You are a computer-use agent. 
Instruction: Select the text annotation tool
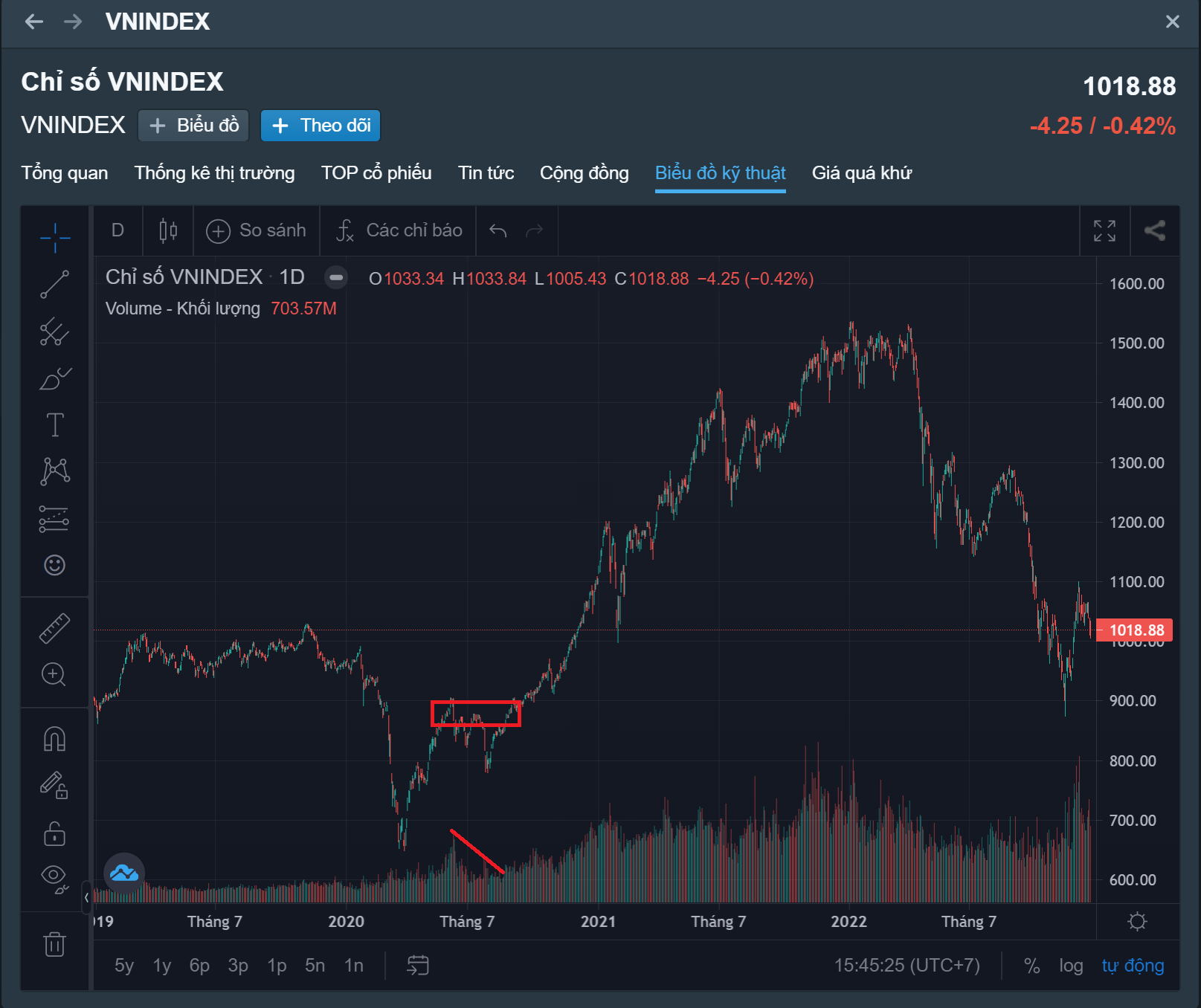(x=55, y=425)
